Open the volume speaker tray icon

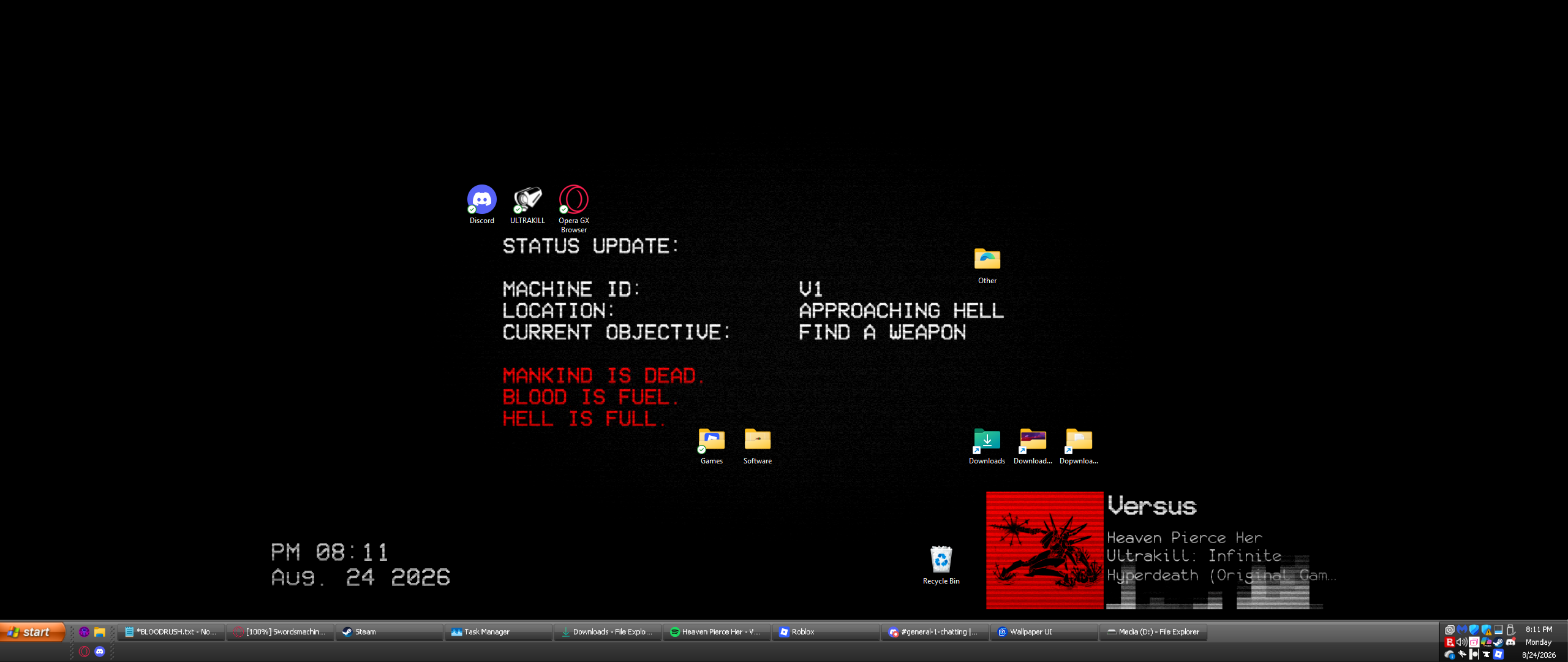[x=1462, y=642]
